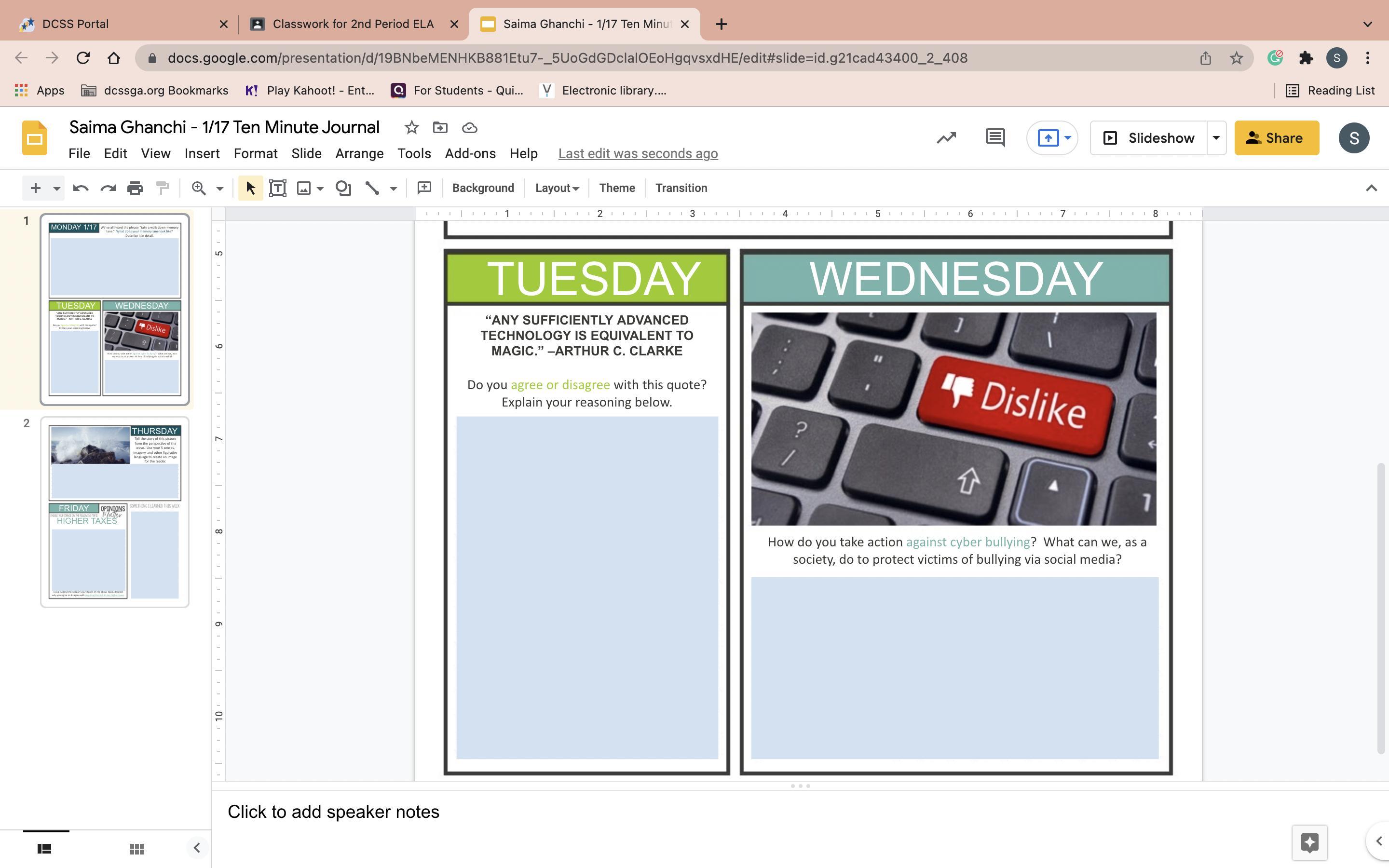Select slide 2 thumbnail with Thursday
Viewport: 1389px width, 868px height.
pyautogui.click(x=114, y=512)
